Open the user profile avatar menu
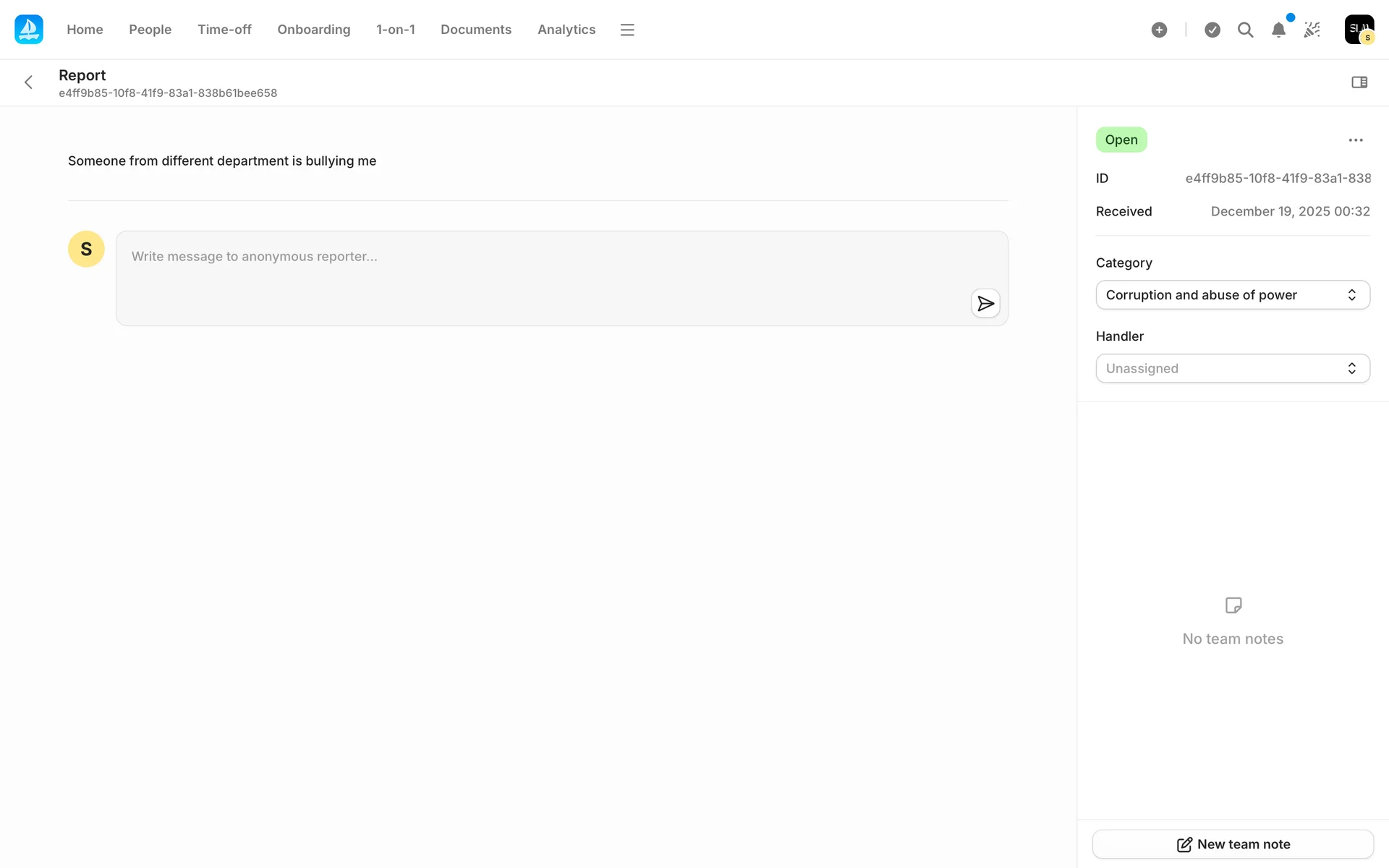Screen dimensions: 1389x868 point(1359,30)
